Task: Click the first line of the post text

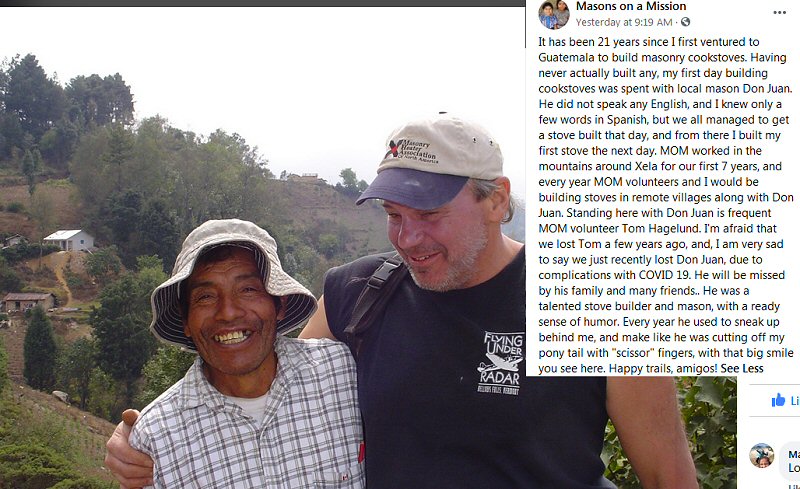Action: (649, 42)
